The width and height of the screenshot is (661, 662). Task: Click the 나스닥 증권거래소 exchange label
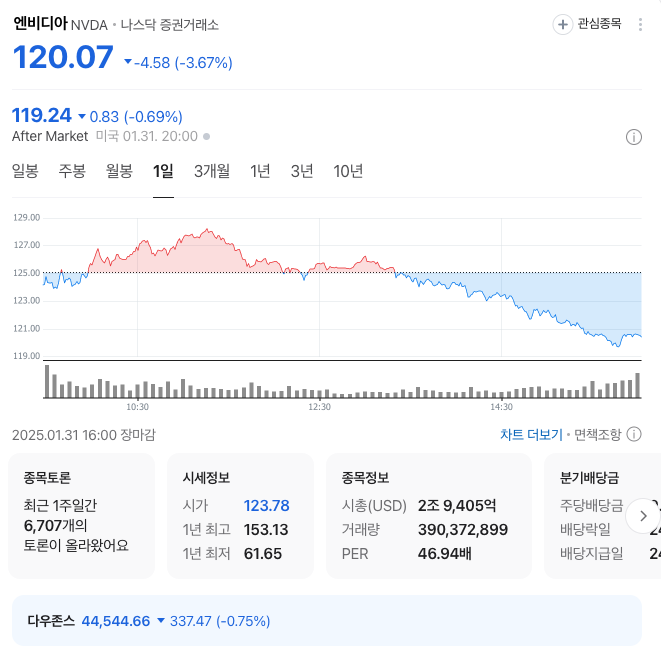pos(170,24)
